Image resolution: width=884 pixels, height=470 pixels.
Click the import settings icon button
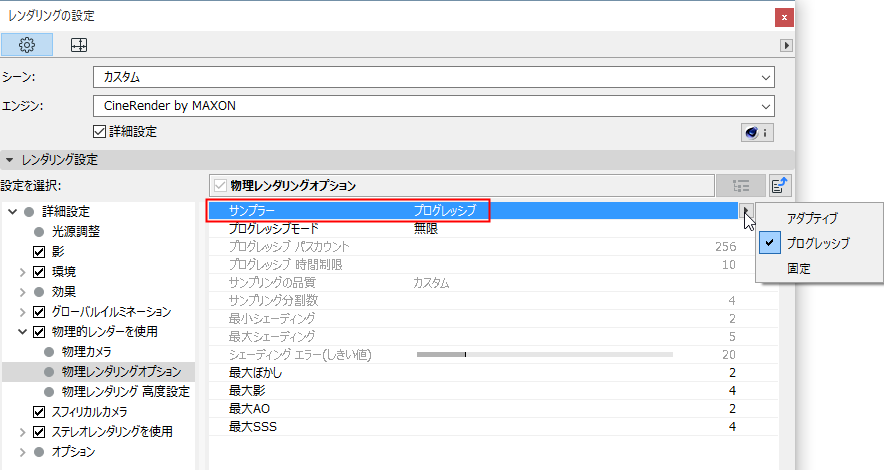pos(780,185)
